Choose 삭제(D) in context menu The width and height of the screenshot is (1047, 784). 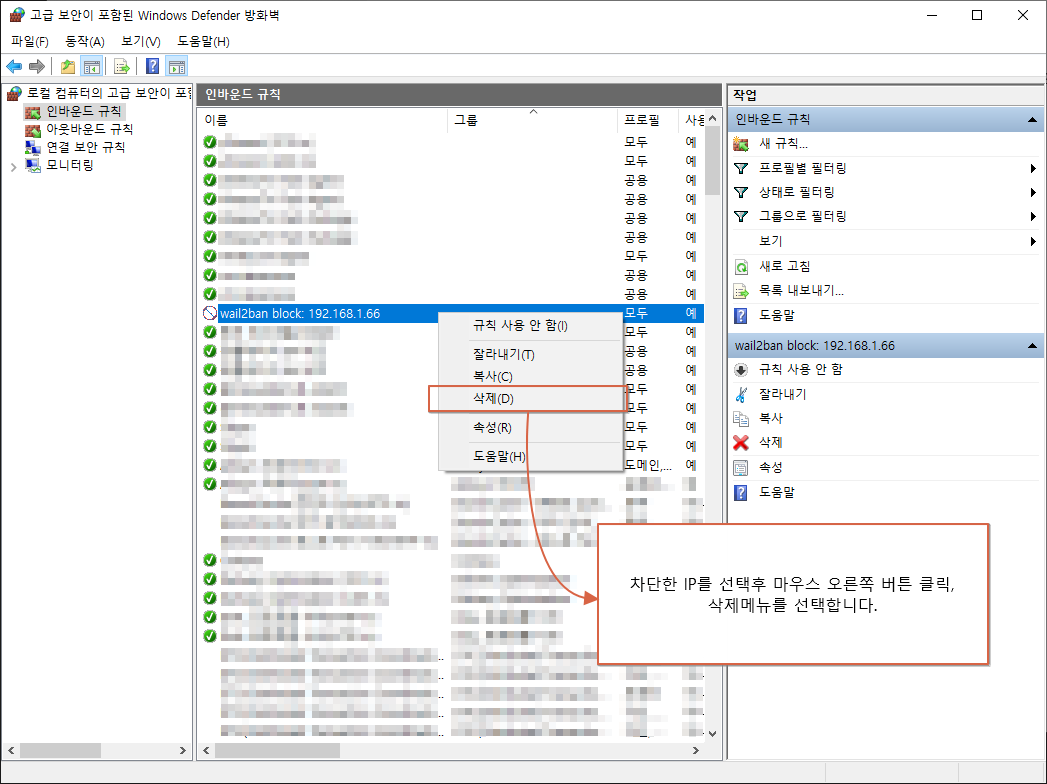(530, 399)
